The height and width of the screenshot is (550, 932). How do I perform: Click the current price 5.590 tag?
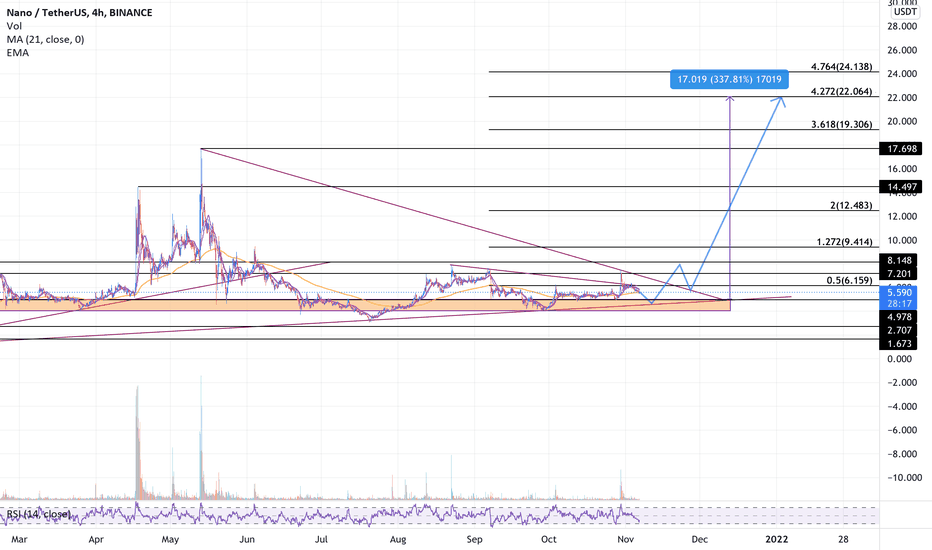pos(899,293)
